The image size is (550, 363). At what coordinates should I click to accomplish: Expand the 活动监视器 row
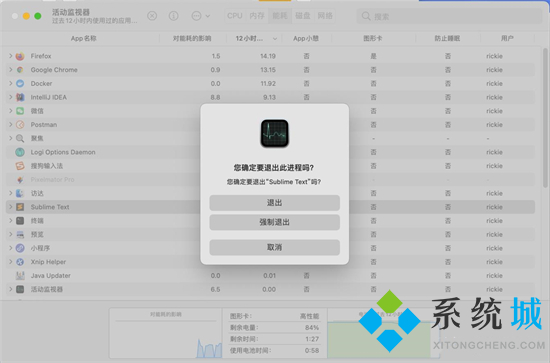click(x=11, y=289)
